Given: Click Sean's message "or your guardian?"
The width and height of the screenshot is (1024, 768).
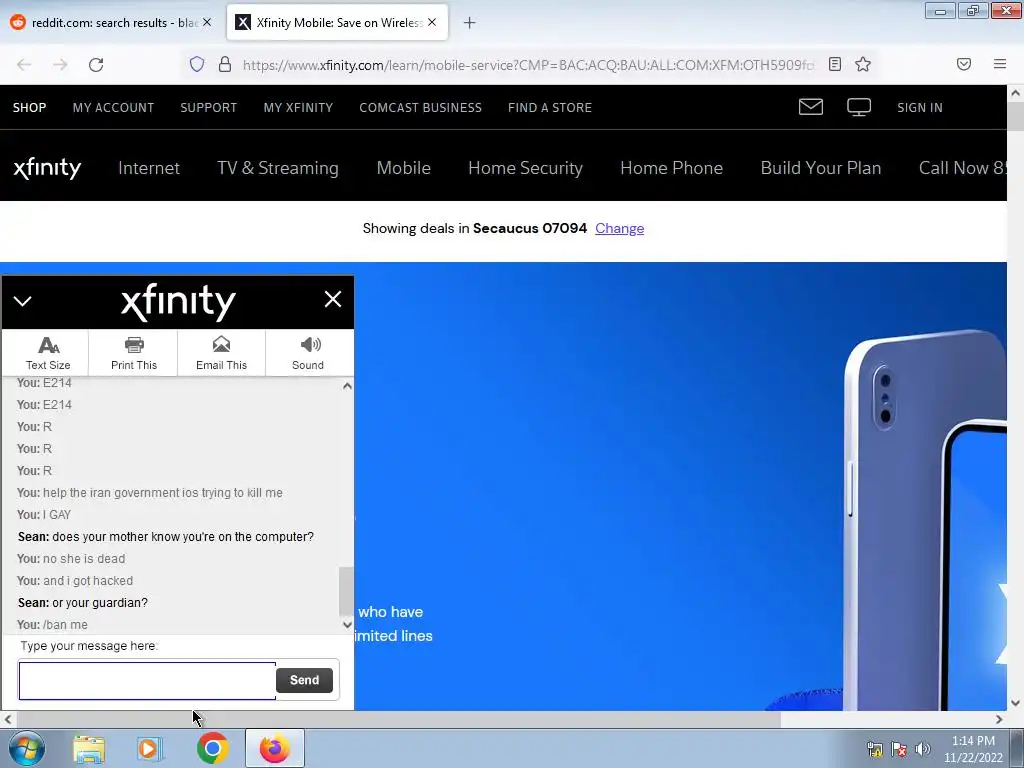Looking at the screenshot, I should point(83,603).
